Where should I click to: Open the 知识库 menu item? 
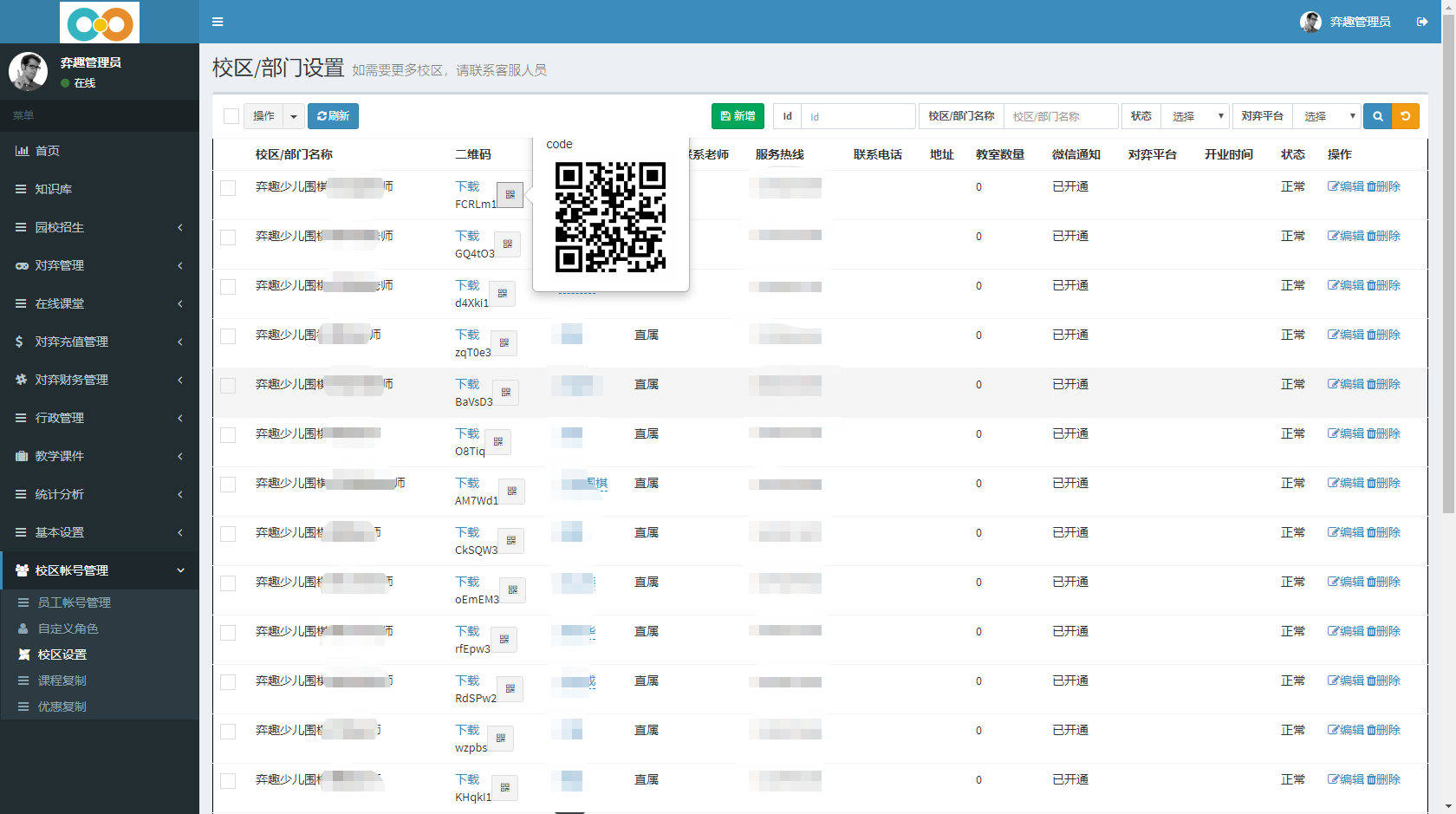coord(100,189)
